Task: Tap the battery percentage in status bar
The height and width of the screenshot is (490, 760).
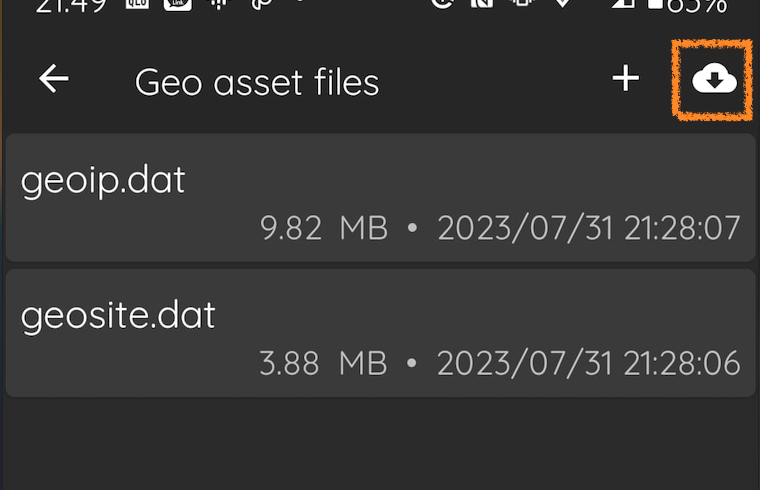Action: pos(697,6)
